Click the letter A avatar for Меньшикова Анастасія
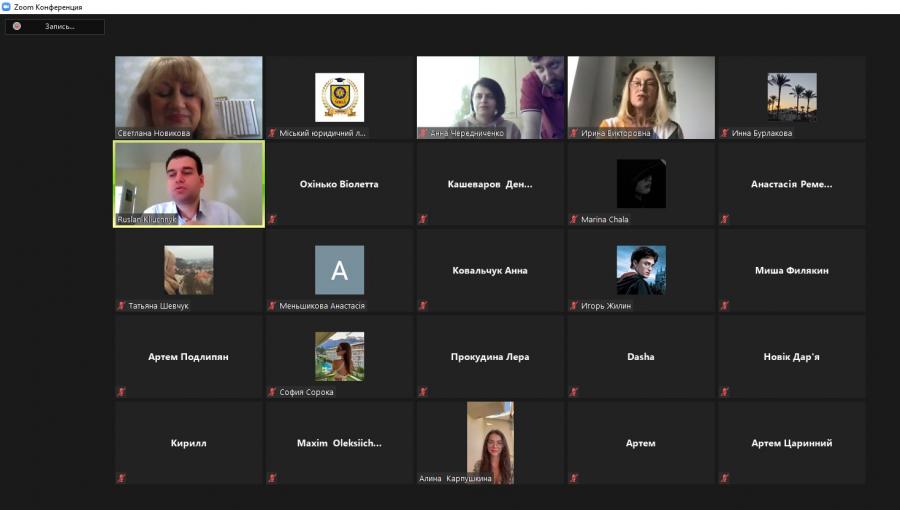 point(340,269)
